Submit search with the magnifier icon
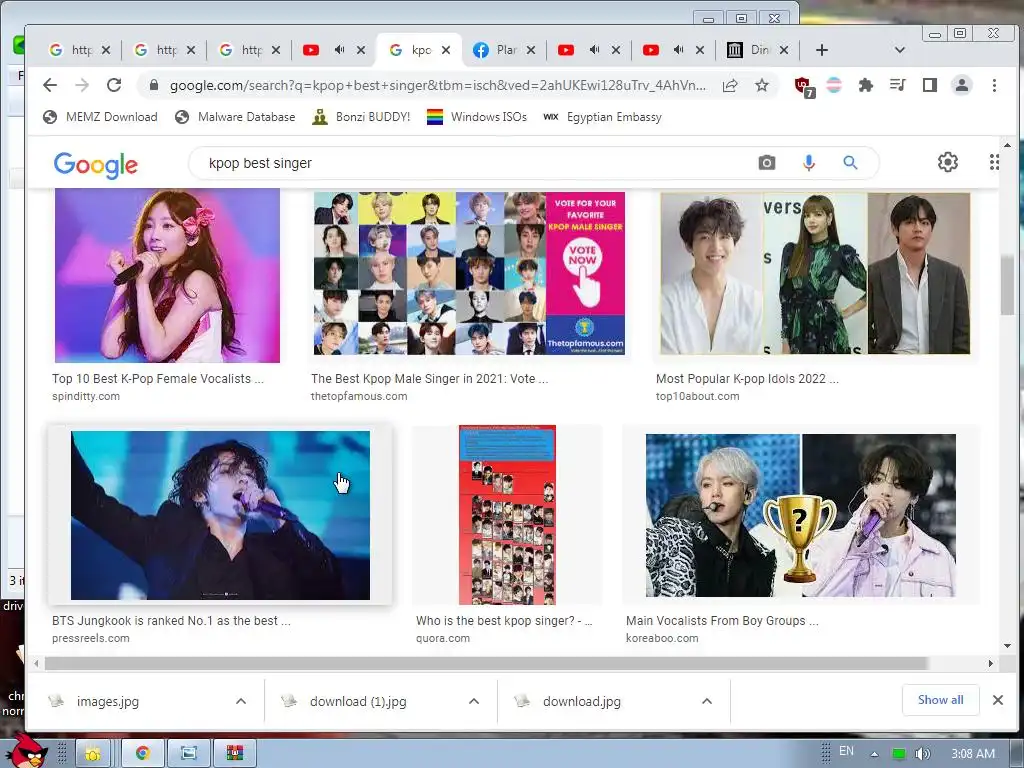 [x=850, y=163]
